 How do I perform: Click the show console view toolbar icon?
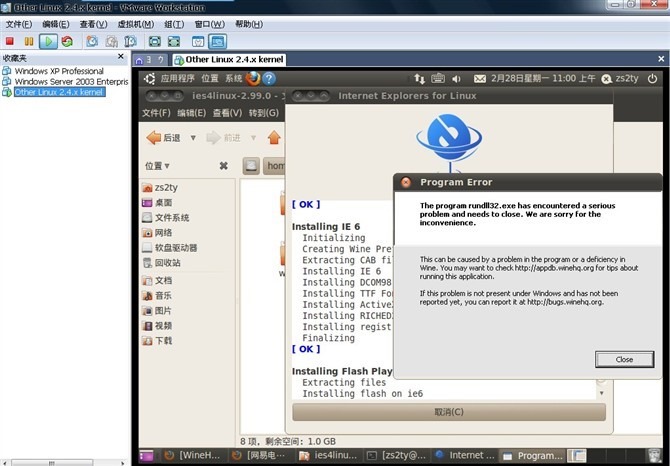tap(198, 41)
